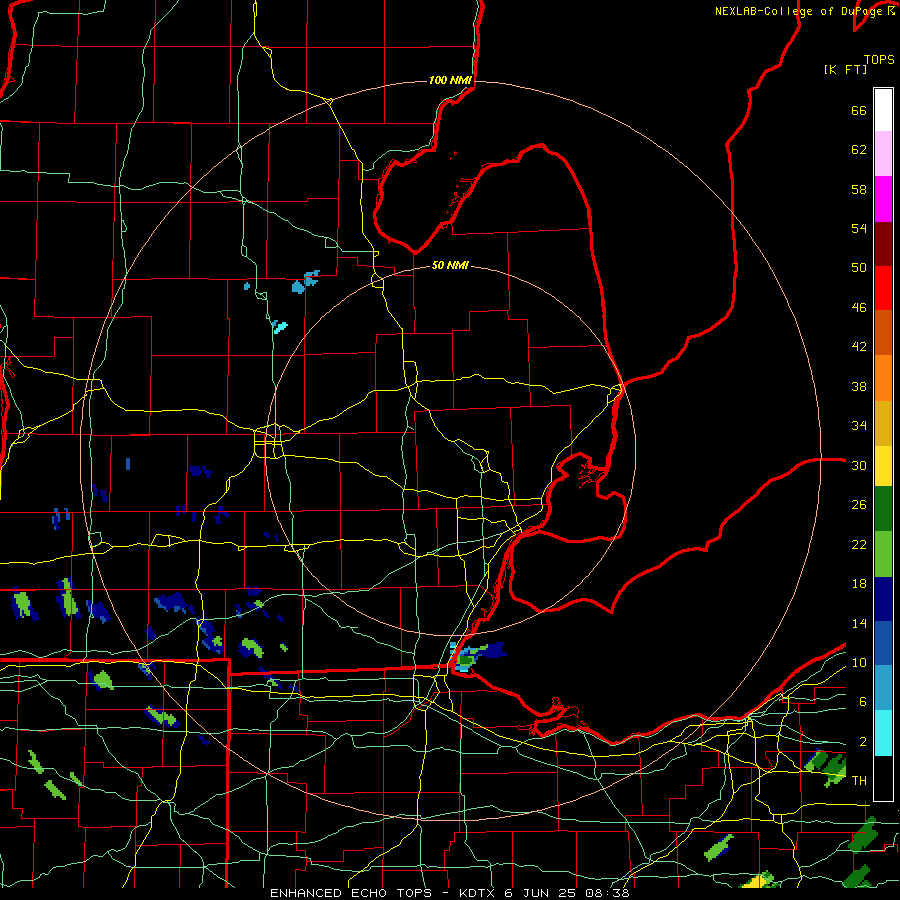Click the '10' legend value
This screenshot has width=900, height=900.
click(859, 663)
